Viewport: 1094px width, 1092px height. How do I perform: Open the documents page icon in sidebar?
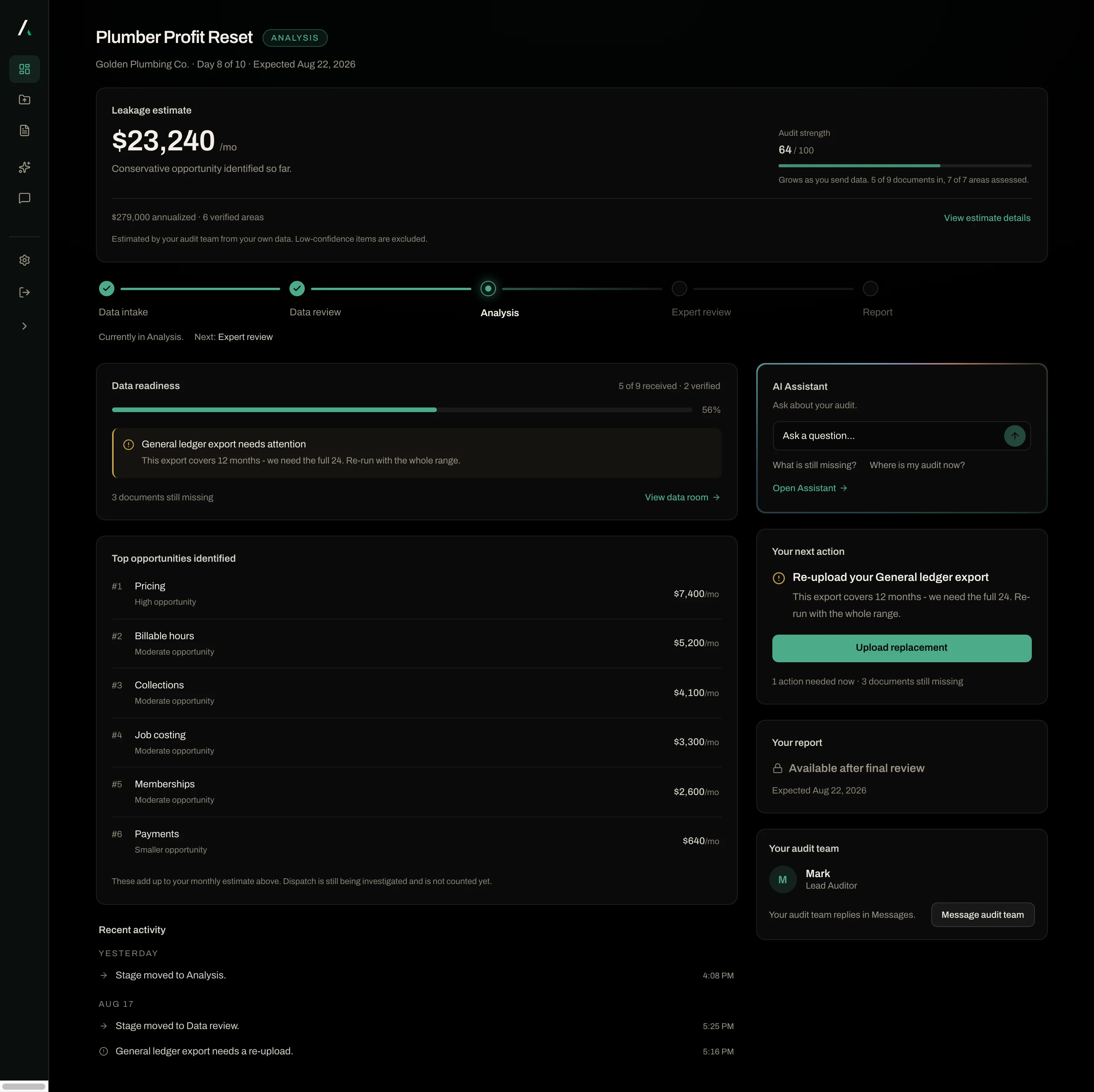click(24, 131)
